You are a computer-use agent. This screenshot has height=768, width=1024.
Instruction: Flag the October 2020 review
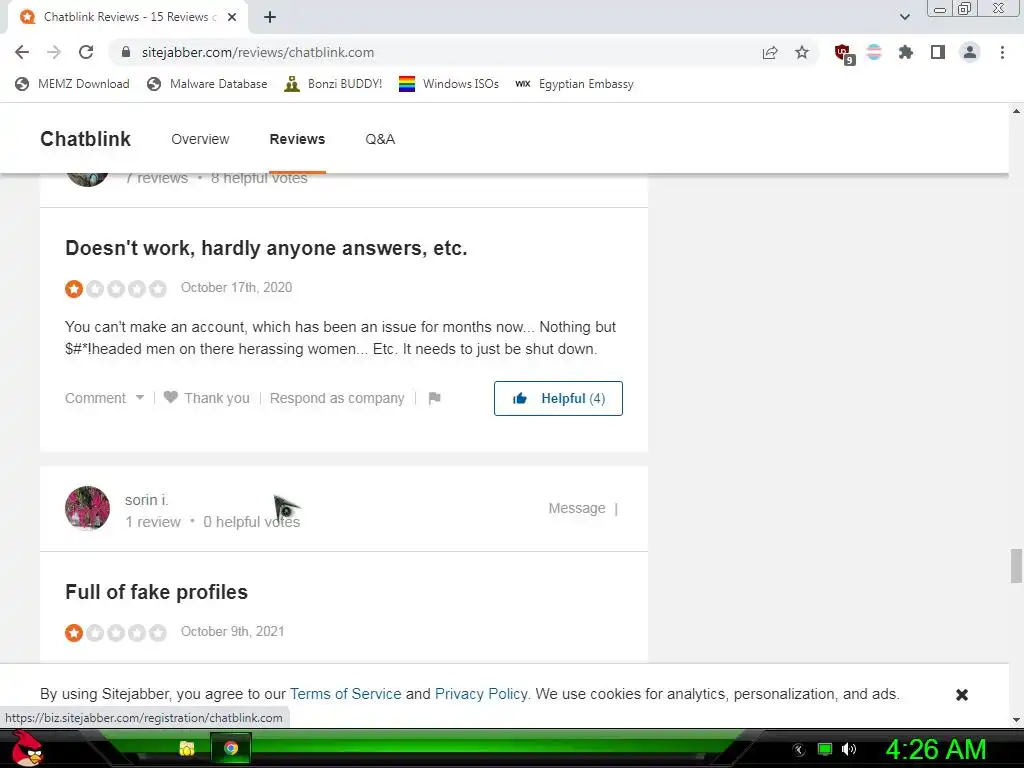434,398
